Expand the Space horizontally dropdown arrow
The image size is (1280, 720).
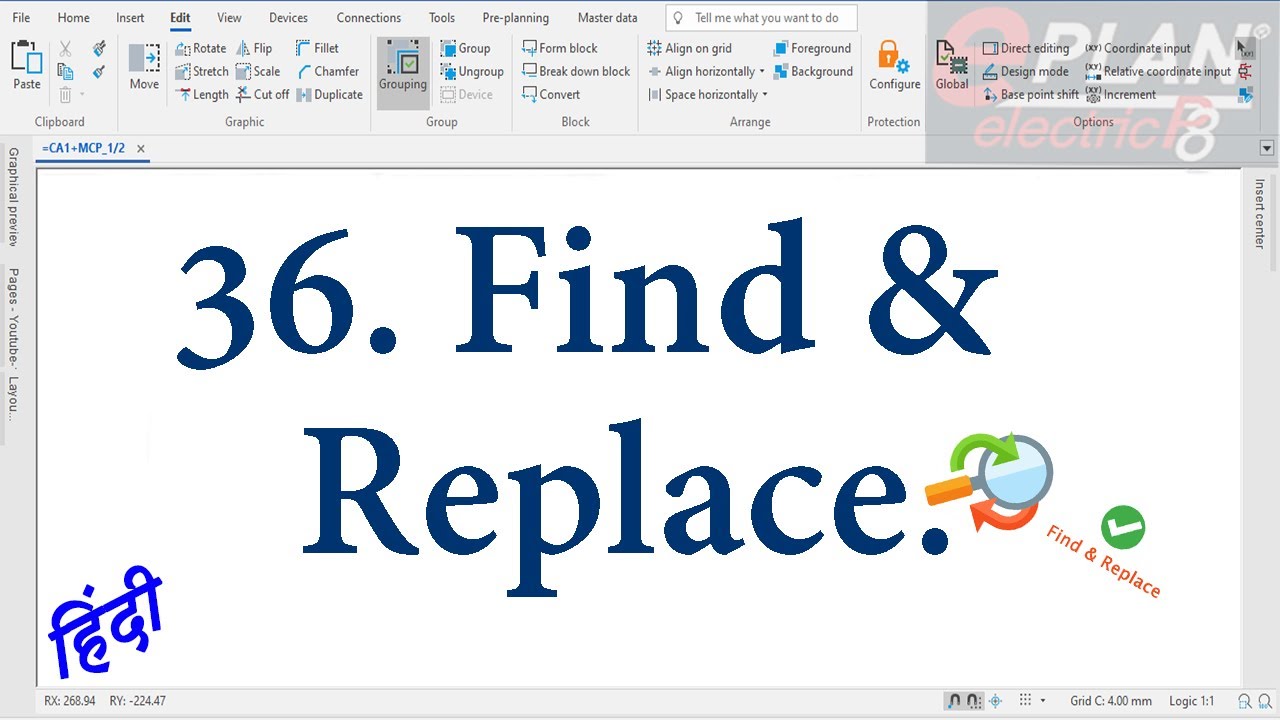[765, 94]
